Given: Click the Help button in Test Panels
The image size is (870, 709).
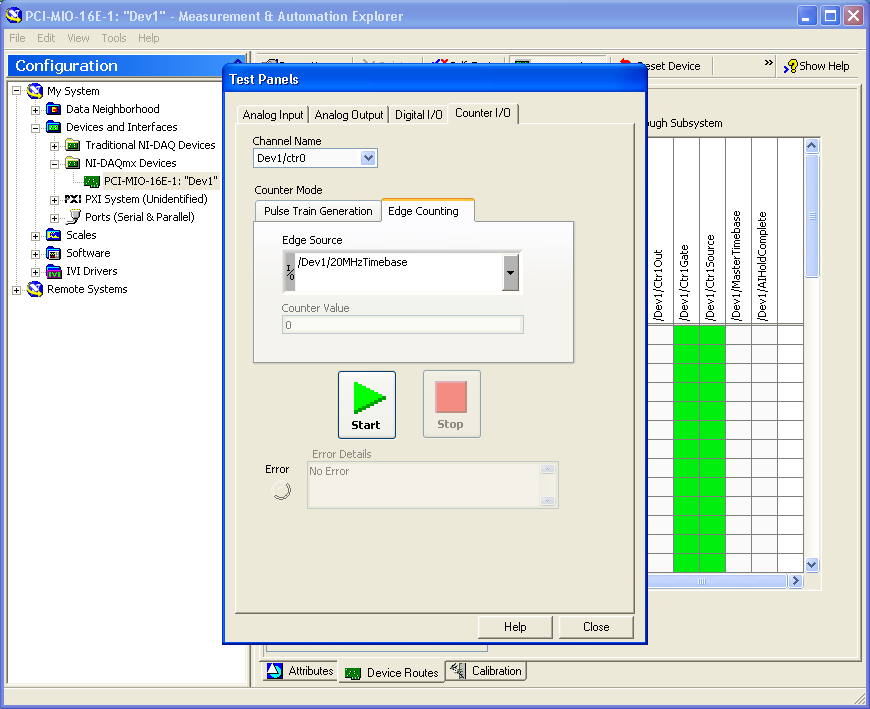Looking at the screenshot, I should [515, 627].
